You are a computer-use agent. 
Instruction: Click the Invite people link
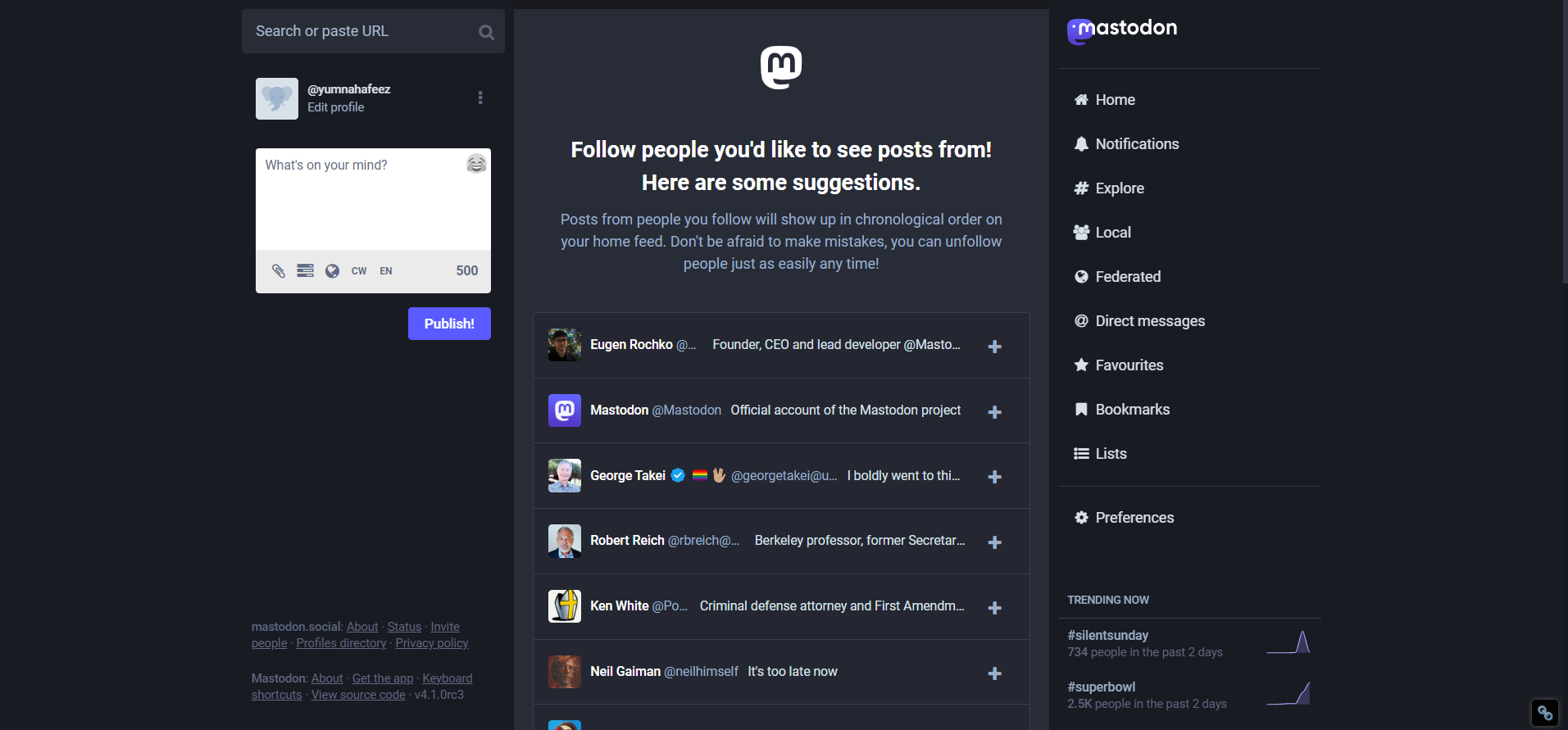point(445,627)
